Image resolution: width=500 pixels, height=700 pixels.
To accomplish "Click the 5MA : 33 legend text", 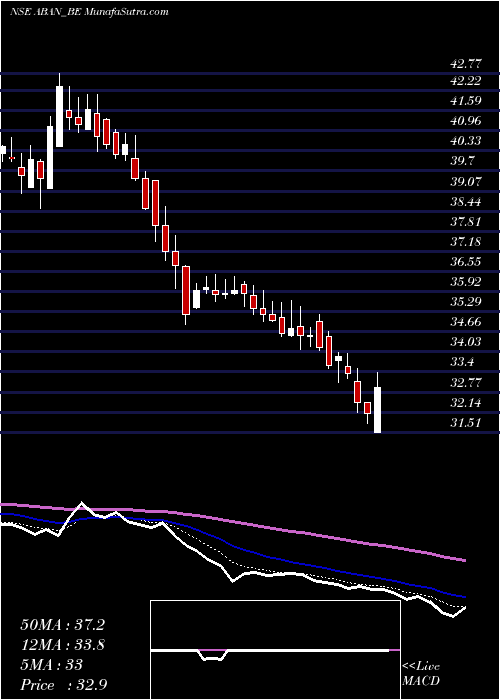I will [52, 665].
